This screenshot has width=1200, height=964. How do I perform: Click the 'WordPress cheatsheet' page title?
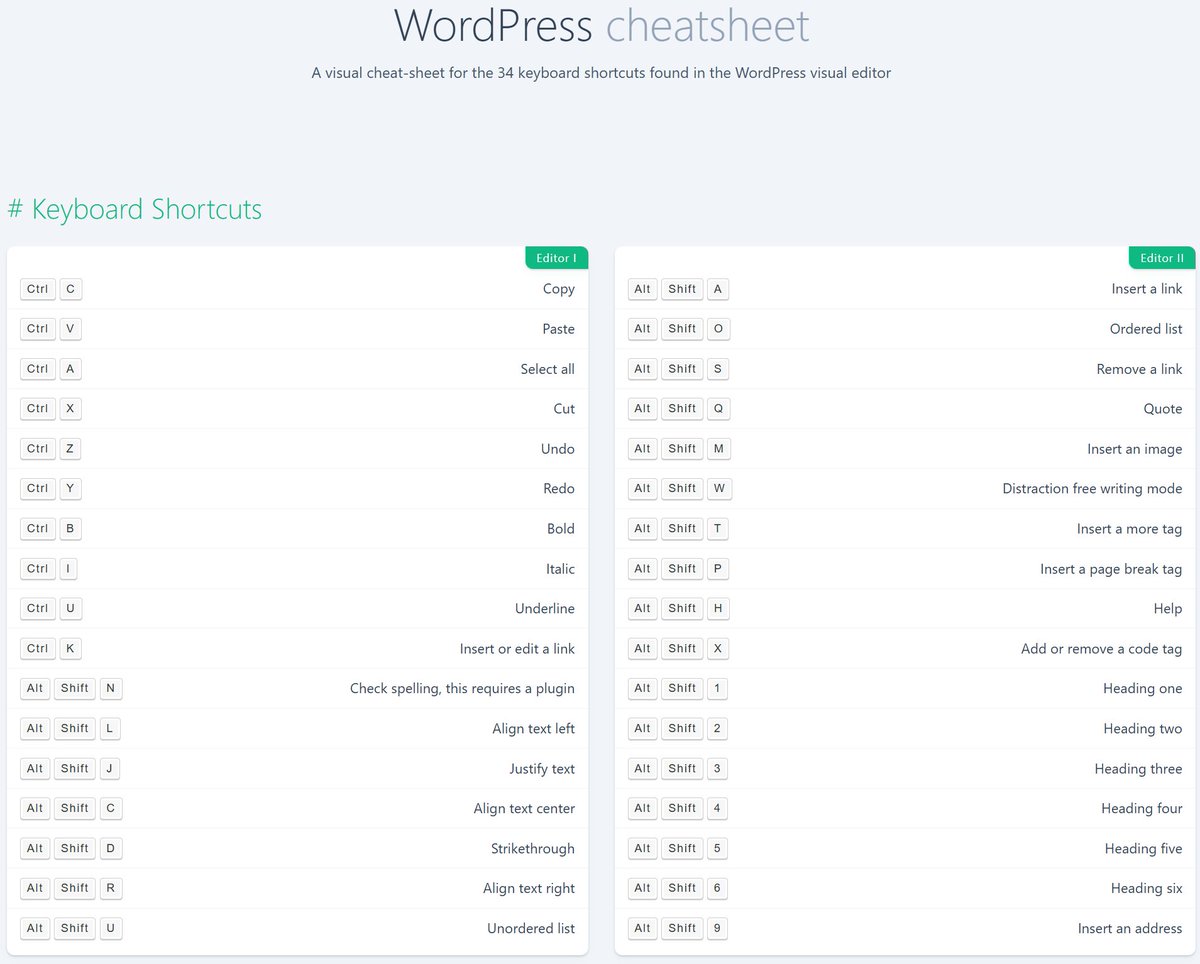[601, 25]
